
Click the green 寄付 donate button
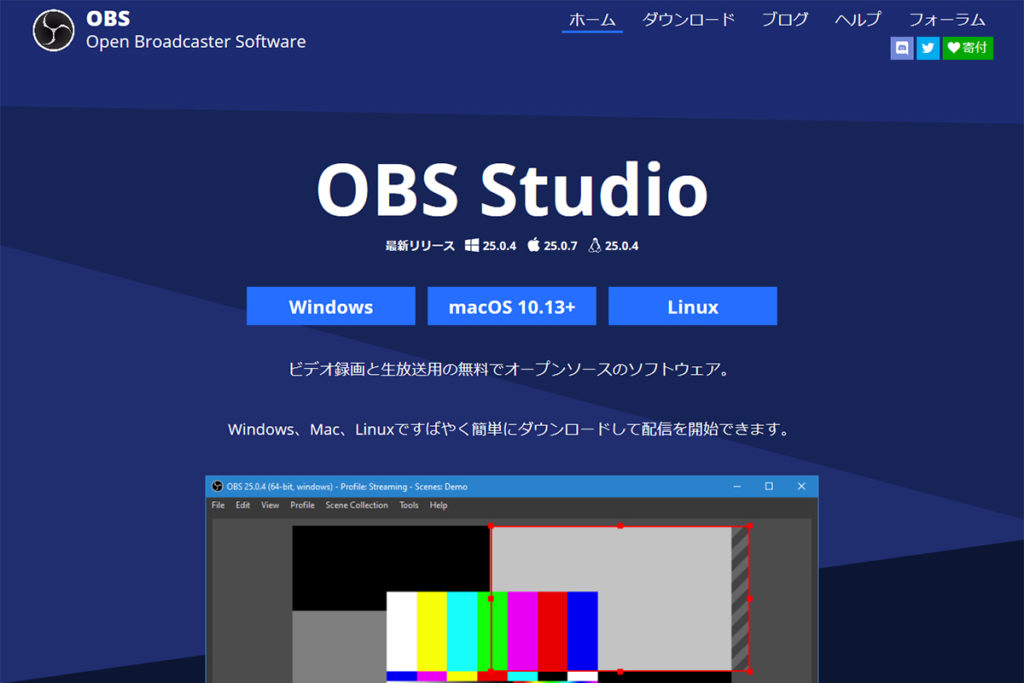pyautogui.click(x=967, y=47)
